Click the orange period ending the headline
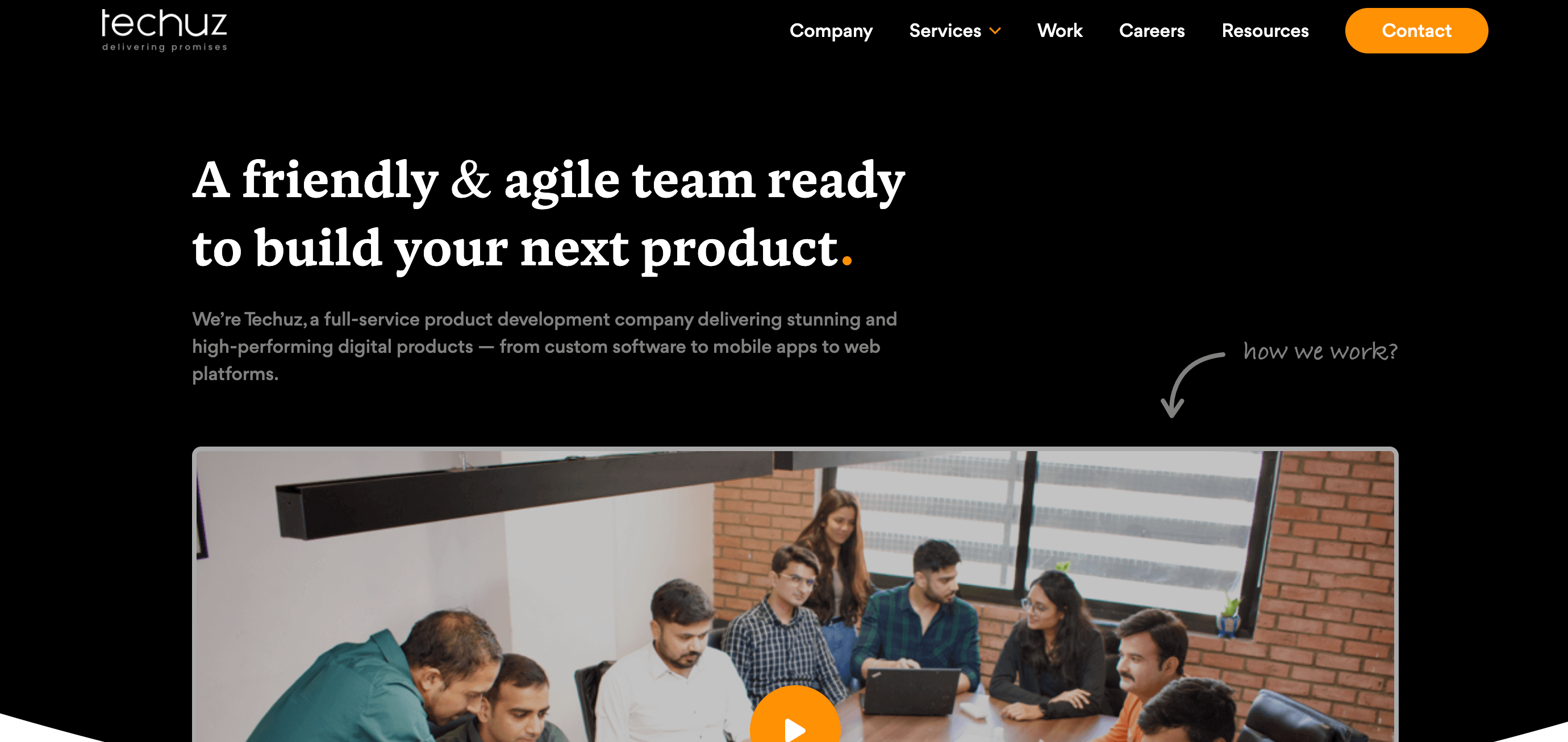The width and height of the screenshot is (1568, 742). tap(846, 262)
